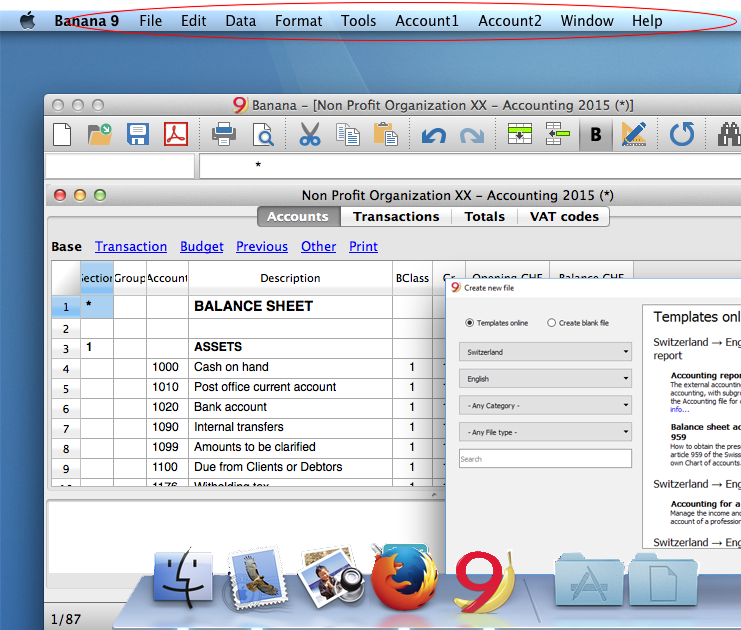
Task: Click the Previous view link
Action: point(262,247)
